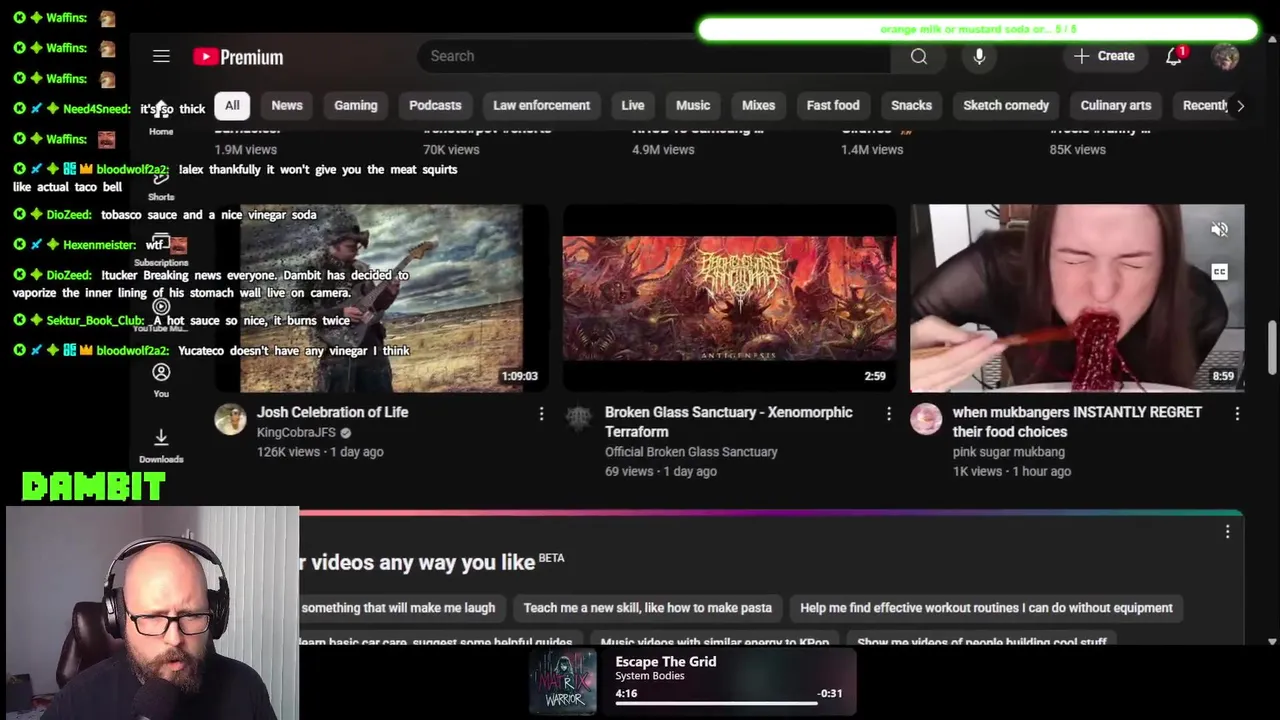Viewport: 1280px width, 720px height.
Task: Click the page vertical scrollbar thumb
Action: (1272, 348)
